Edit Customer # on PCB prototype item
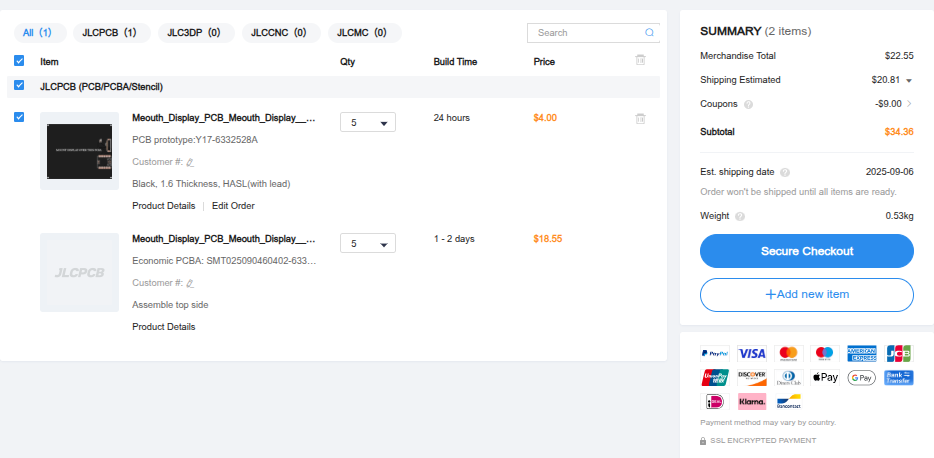Image resolution: width=934 pixels, height=458 pixels. [x=190, y=162]
